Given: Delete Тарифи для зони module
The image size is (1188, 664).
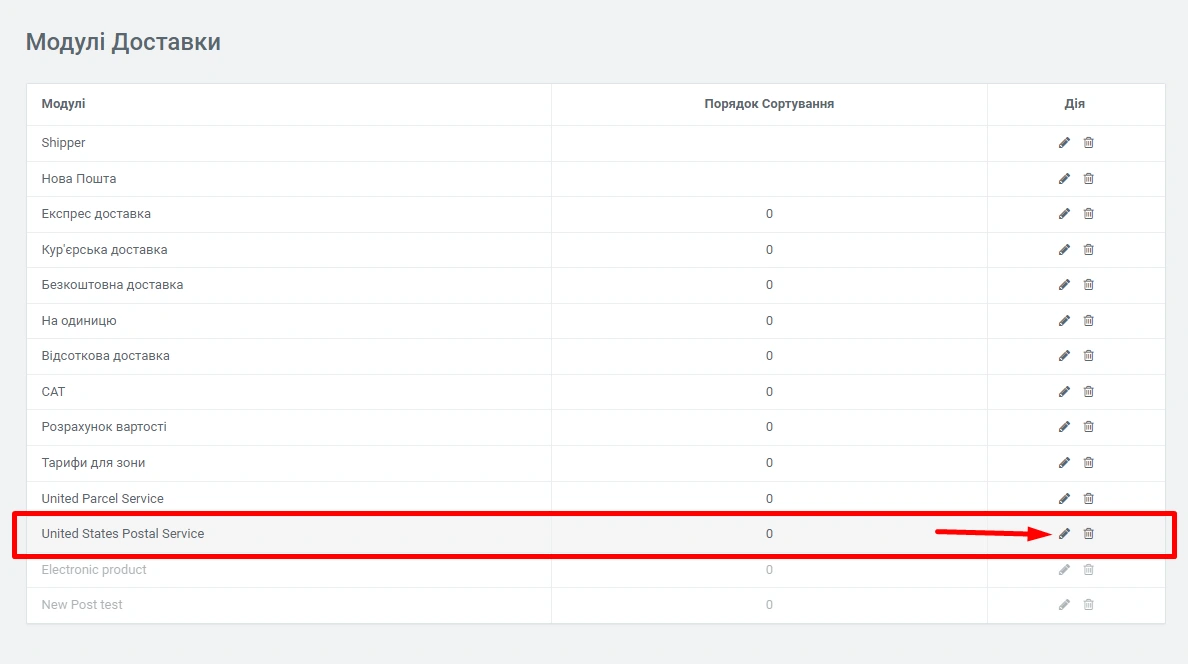Looking at the screenshot, I should (x=1089, y=463).
